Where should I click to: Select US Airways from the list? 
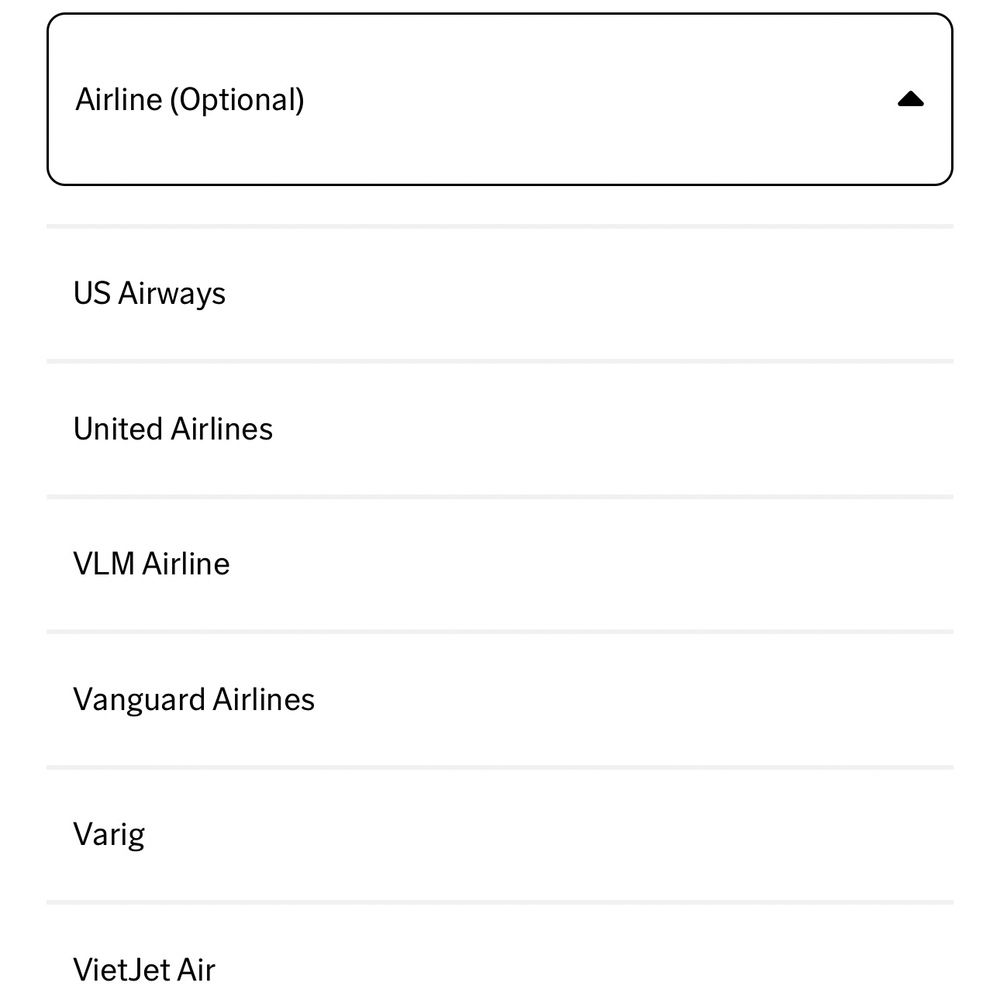pyautogui.click(x=150, y=293)
